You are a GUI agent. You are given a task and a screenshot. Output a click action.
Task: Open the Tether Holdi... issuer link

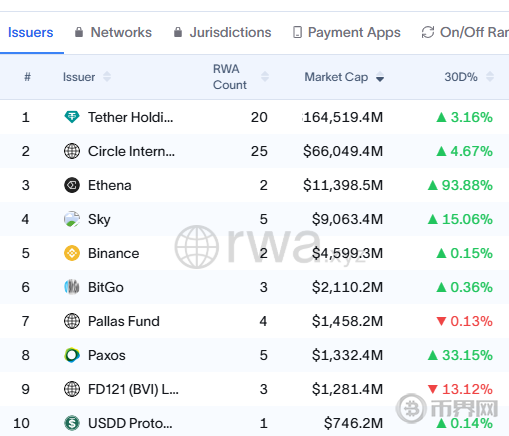pos(131,117)
